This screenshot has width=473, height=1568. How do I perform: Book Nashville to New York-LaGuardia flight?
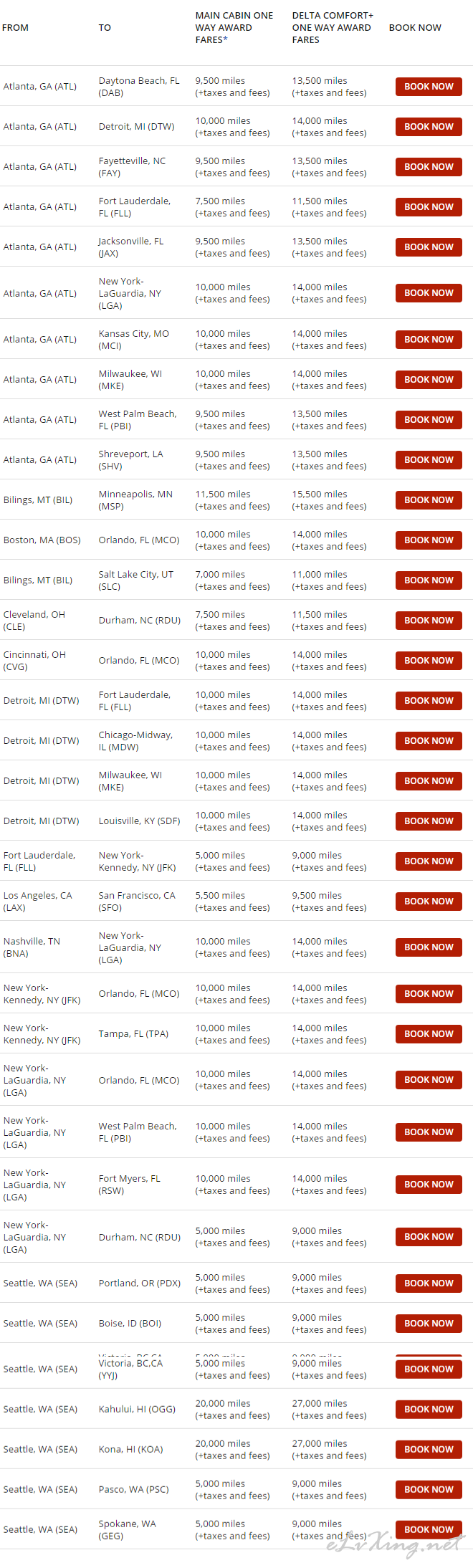pos(429,947)
